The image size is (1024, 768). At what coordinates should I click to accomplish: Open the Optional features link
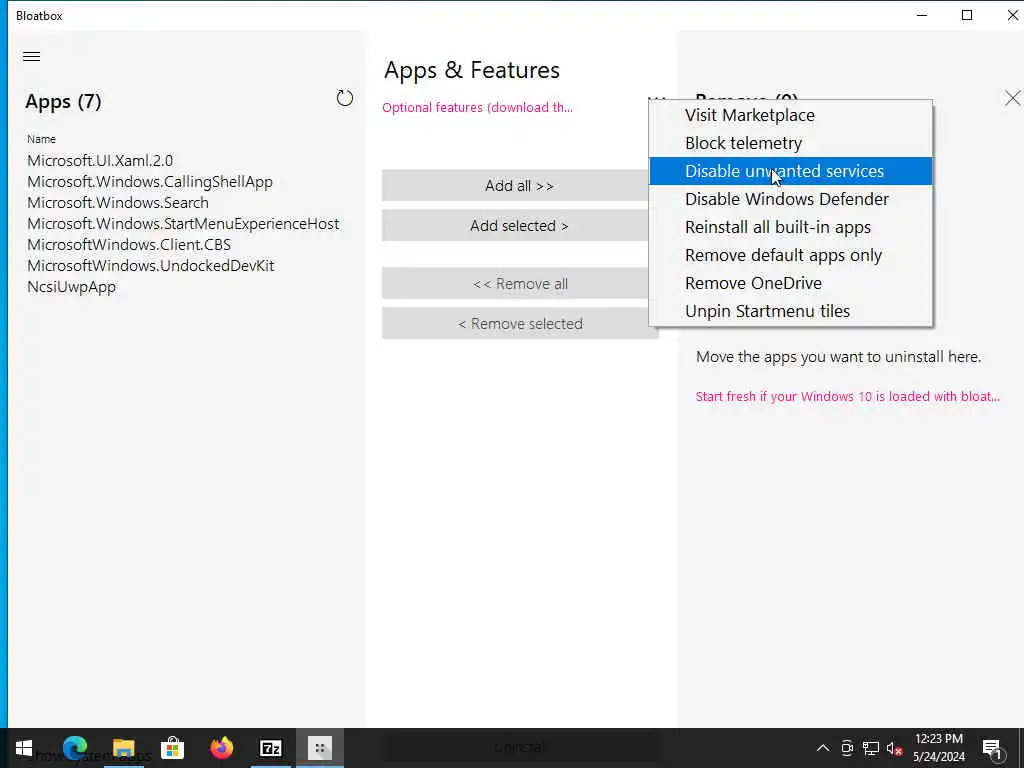(477, 108)
